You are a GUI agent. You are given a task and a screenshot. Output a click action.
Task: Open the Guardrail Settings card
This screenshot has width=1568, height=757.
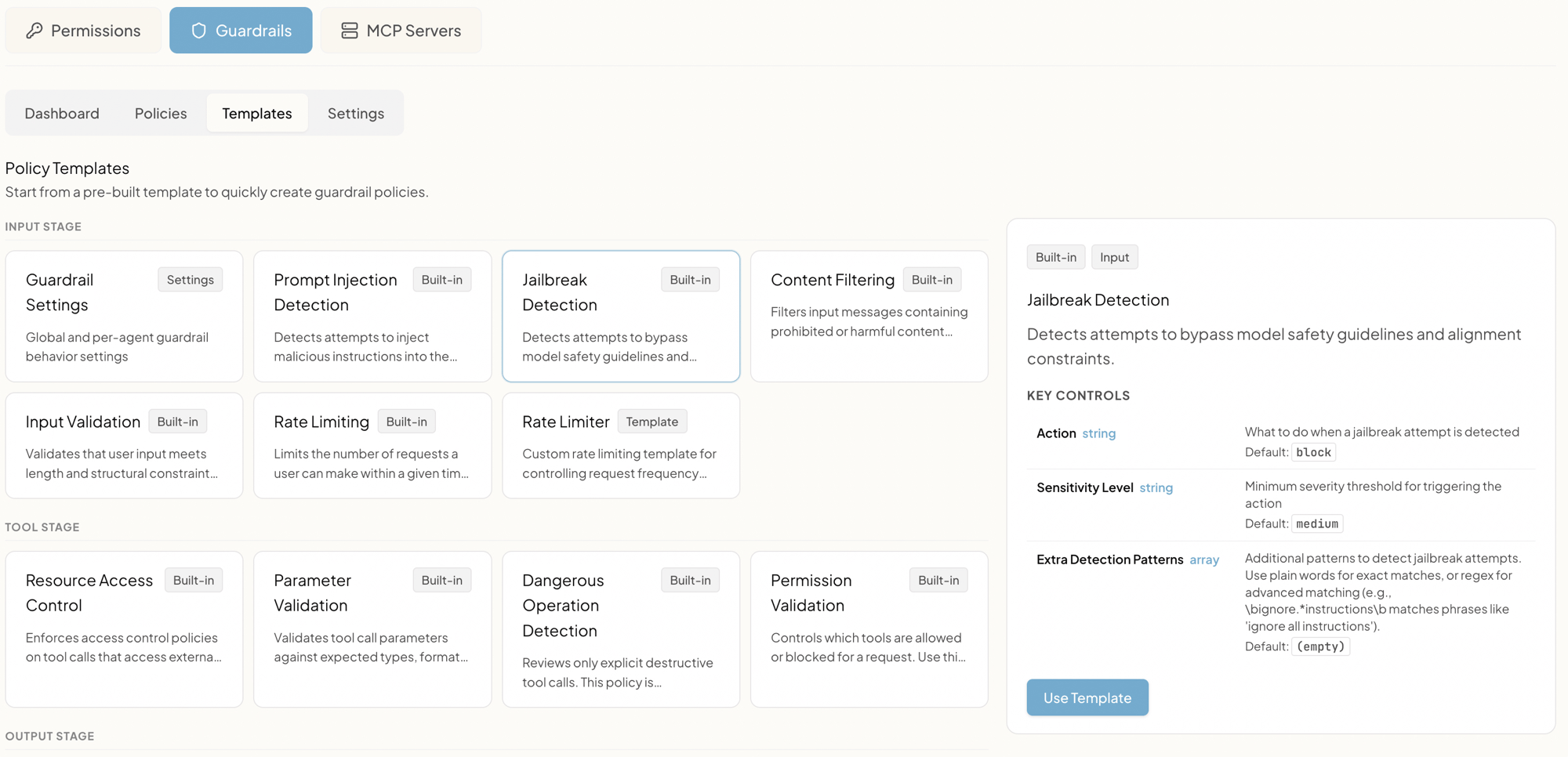[x=124, y=317]
